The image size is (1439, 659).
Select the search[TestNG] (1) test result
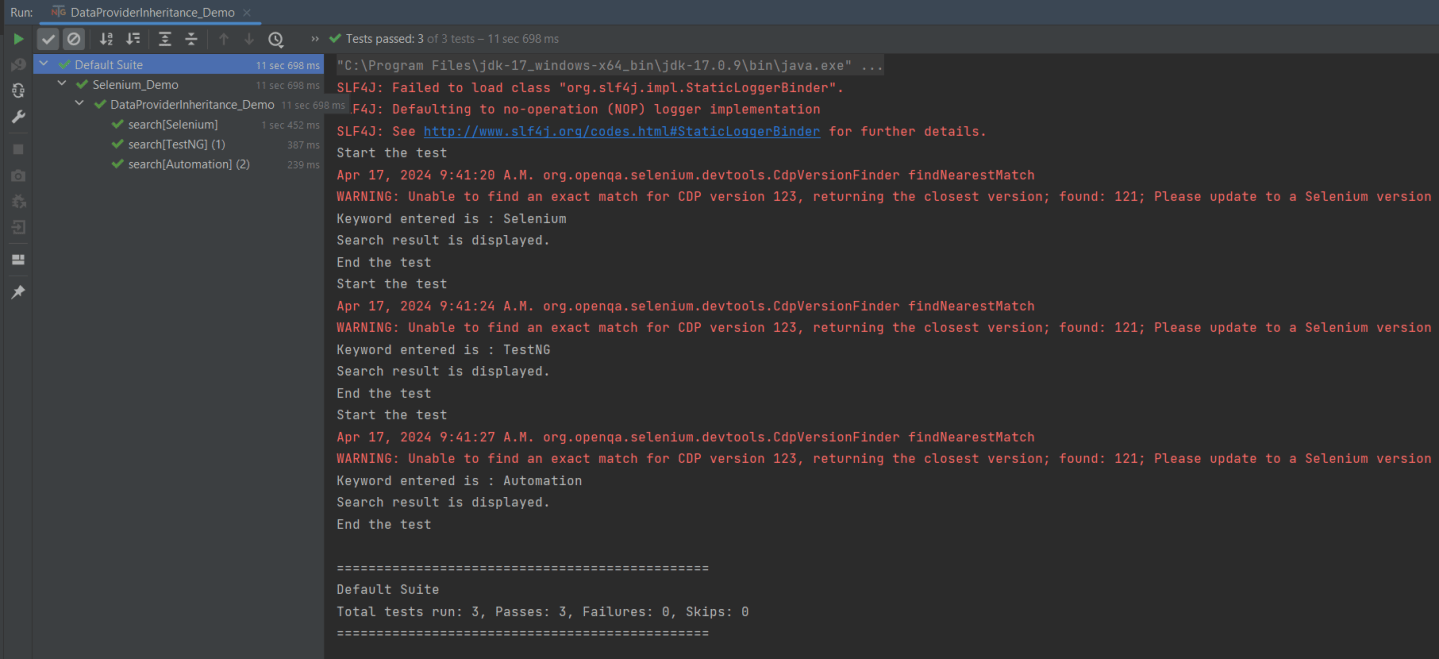coord(177,144)
